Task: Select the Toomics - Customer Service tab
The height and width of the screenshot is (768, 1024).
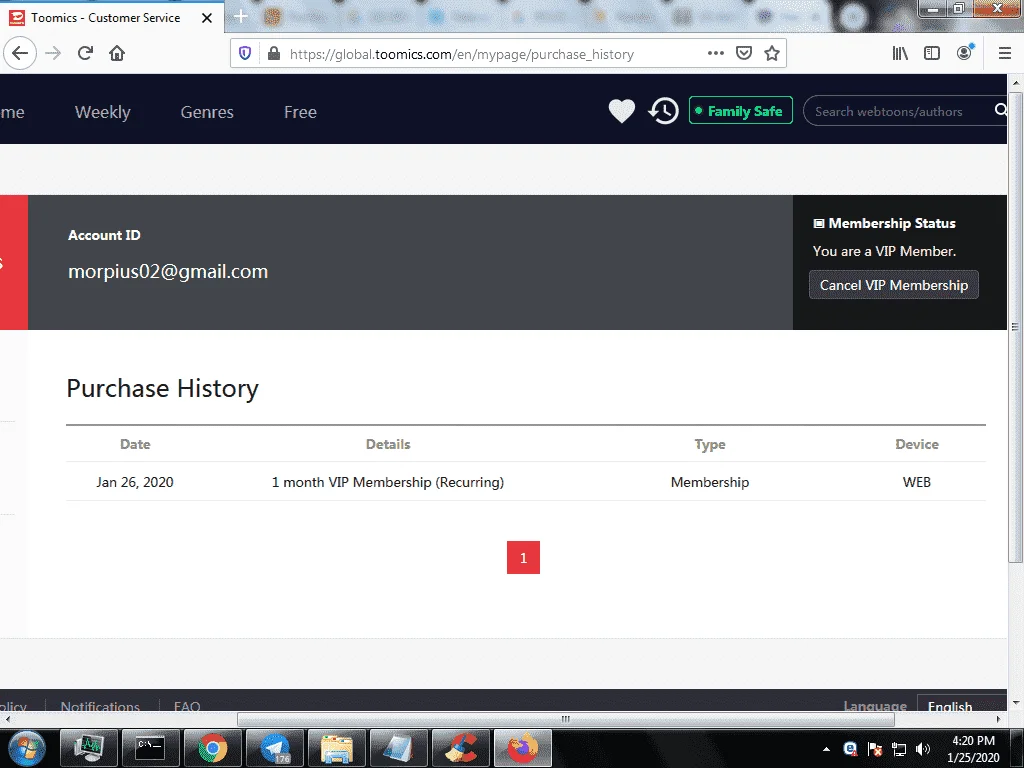Action: [x=111, y=18]
